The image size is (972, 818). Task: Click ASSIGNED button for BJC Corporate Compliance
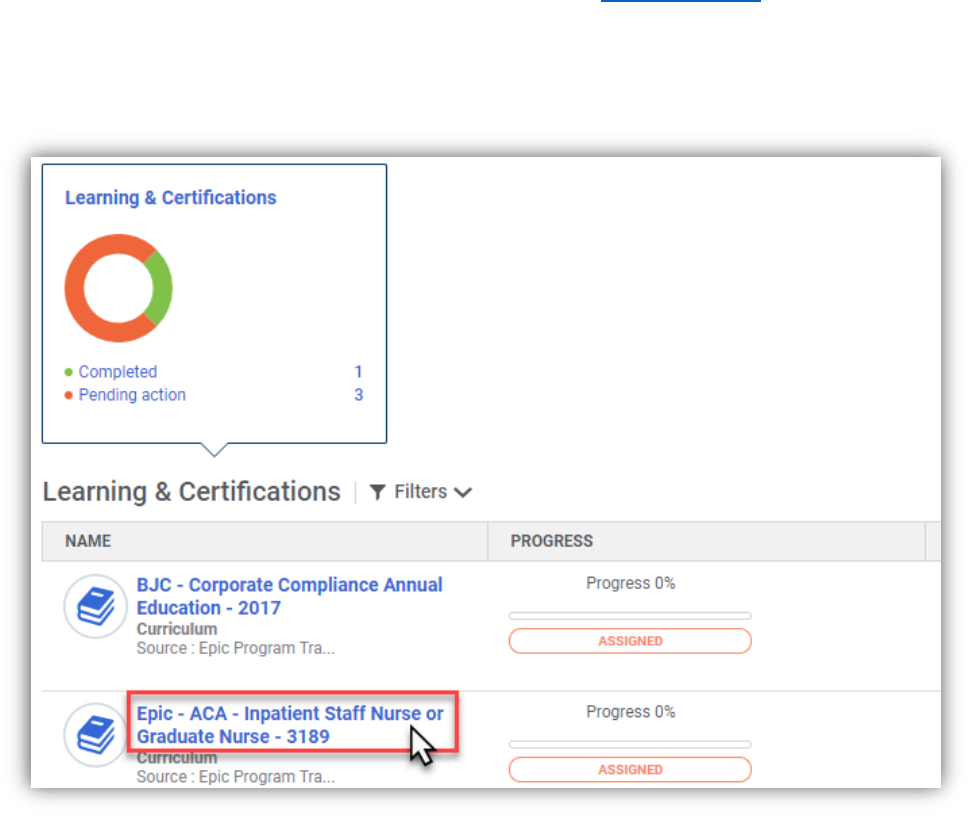(x=630, y=641)
